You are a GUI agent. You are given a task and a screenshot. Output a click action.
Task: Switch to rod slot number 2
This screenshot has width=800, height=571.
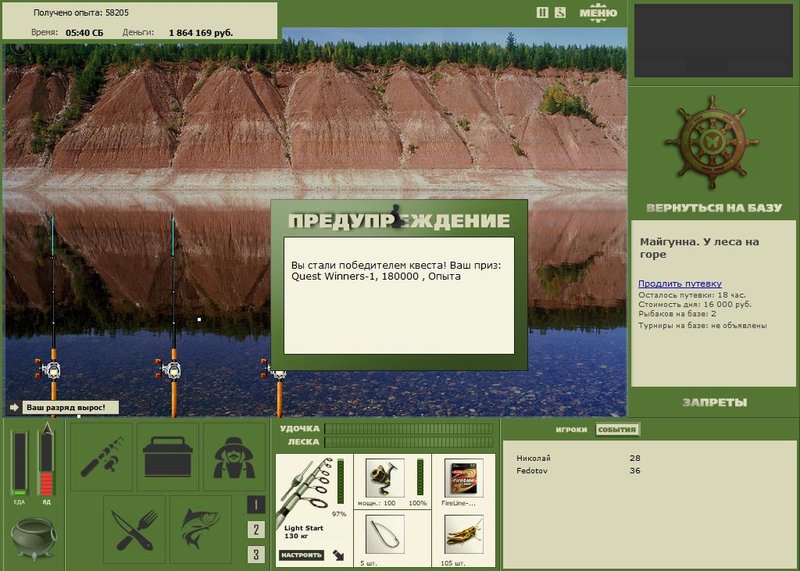coord(256,529)
